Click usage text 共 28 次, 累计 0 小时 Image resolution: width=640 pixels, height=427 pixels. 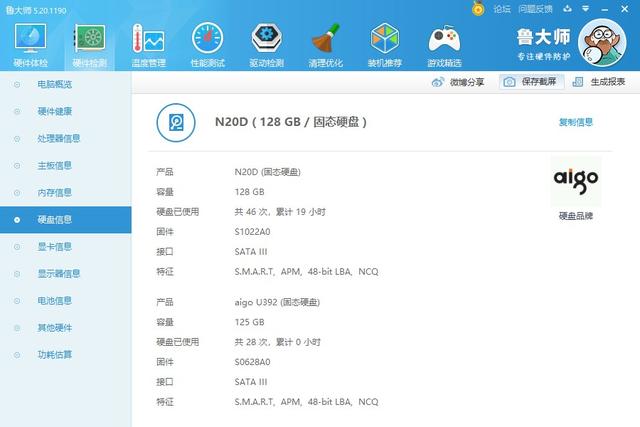[278, 342]
